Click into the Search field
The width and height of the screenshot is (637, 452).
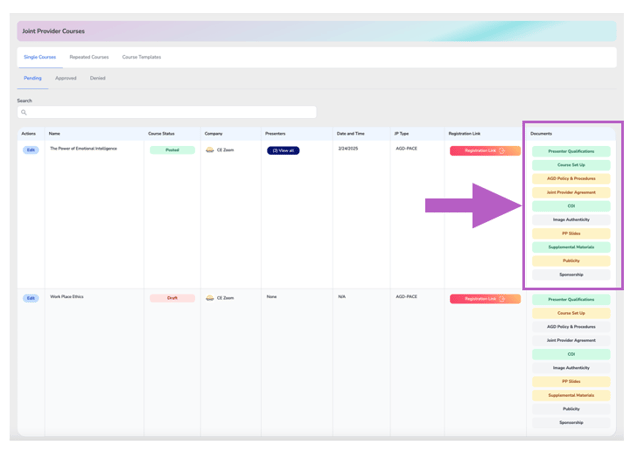170,113
